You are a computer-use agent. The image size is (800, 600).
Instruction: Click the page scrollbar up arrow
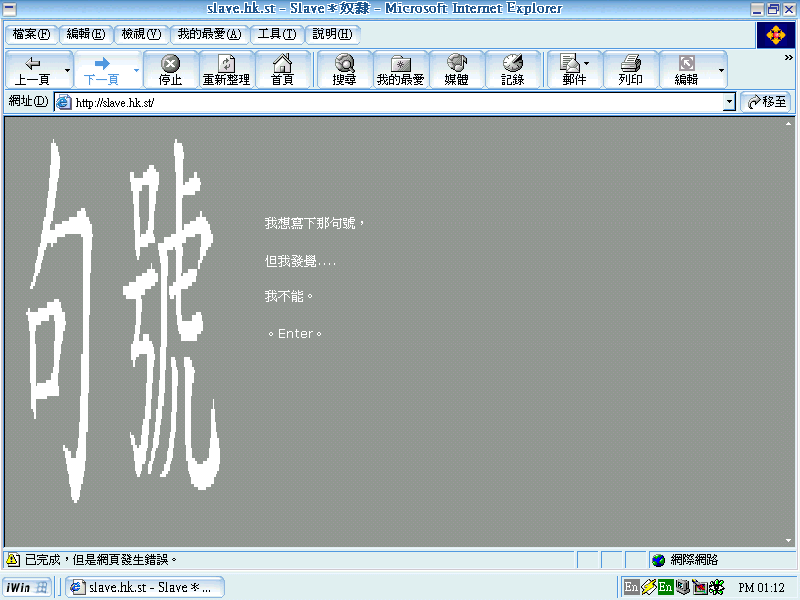pos(788,123)
